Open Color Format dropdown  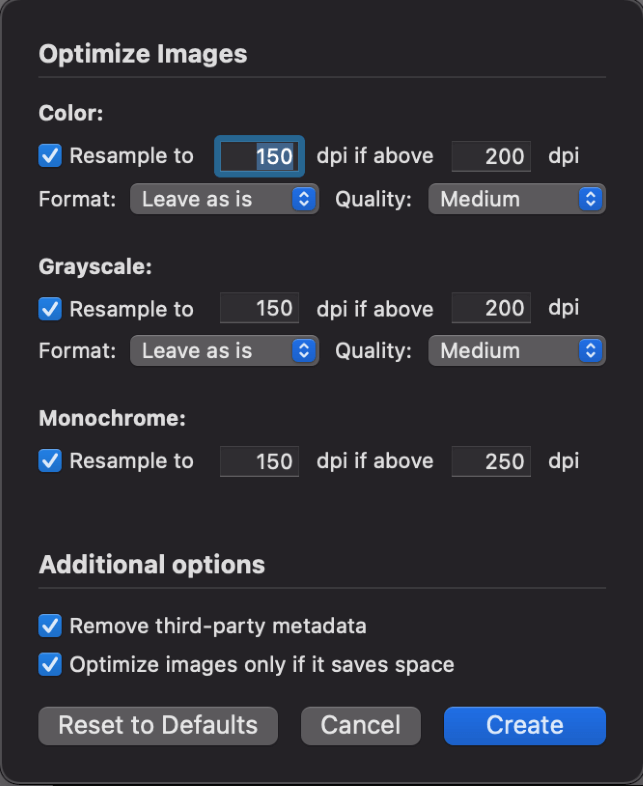point(224,199)
